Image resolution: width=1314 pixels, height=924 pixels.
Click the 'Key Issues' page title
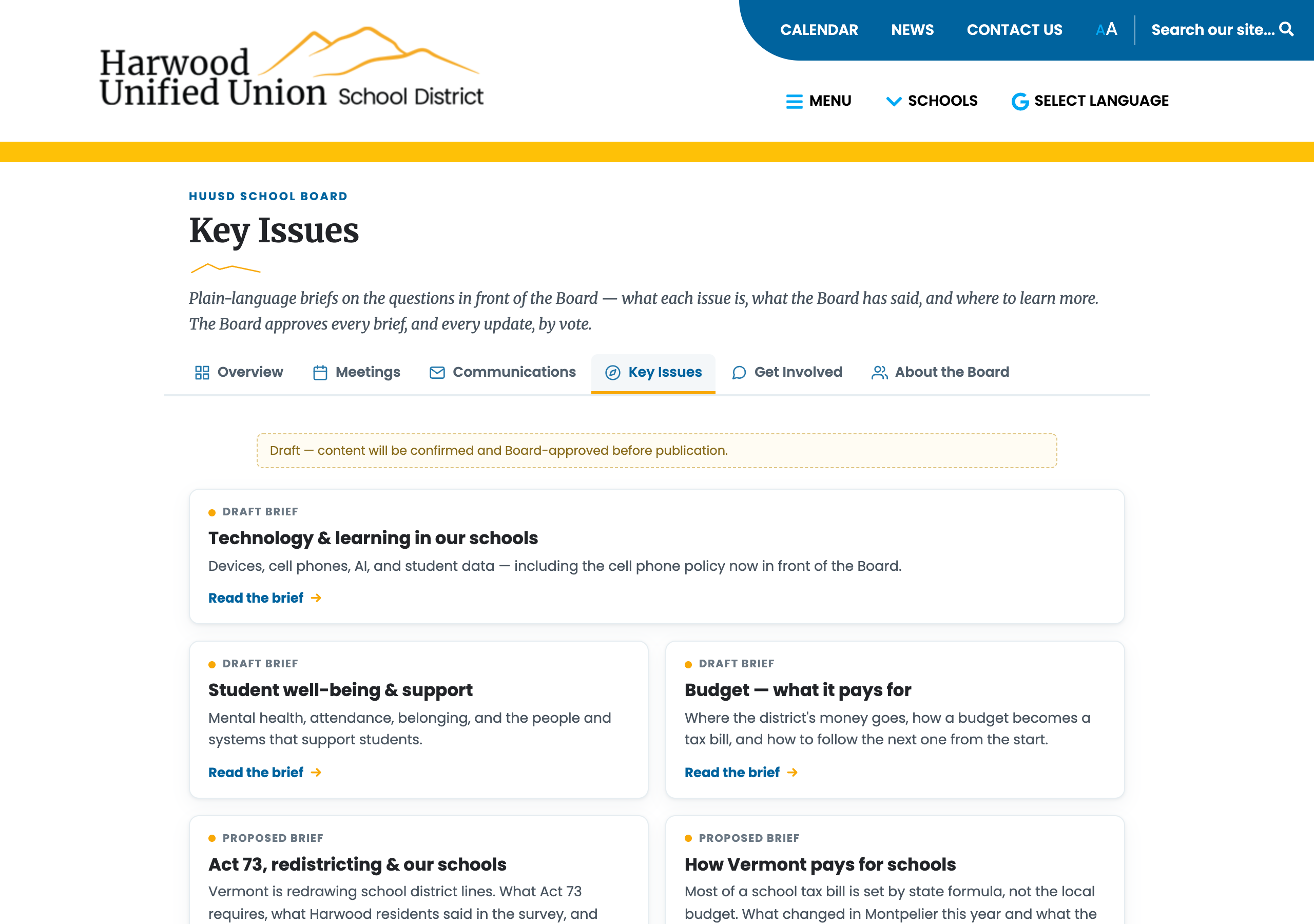274,230
